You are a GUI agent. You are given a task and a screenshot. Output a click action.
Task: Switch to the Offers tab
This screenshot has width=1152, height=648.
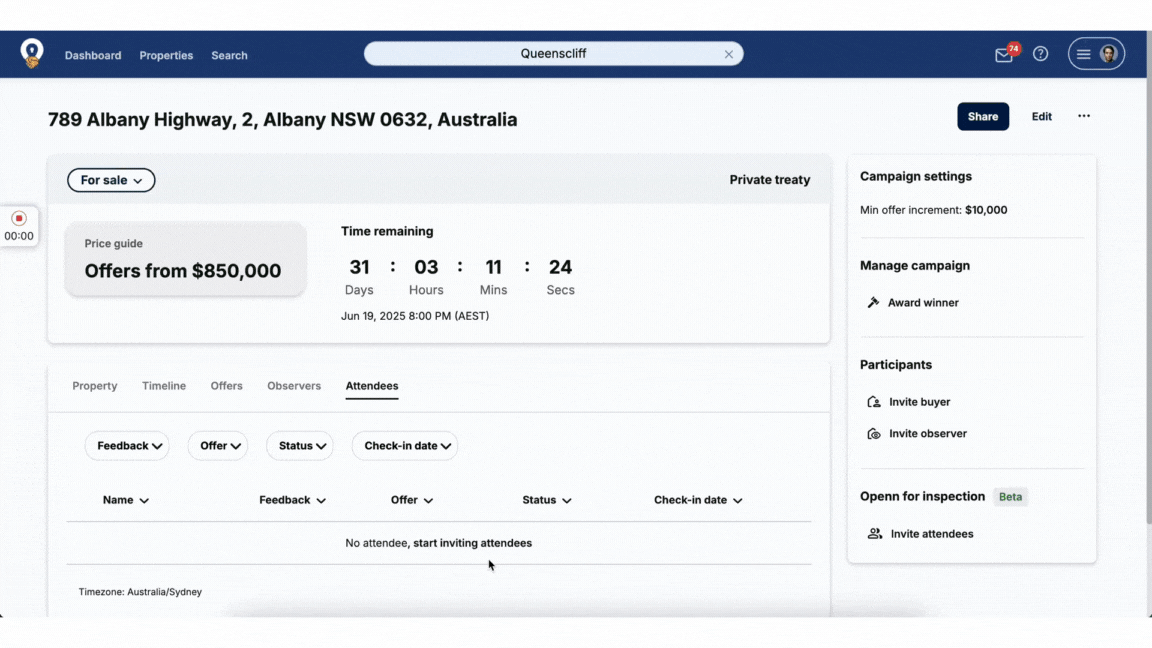tap(226, 386)
